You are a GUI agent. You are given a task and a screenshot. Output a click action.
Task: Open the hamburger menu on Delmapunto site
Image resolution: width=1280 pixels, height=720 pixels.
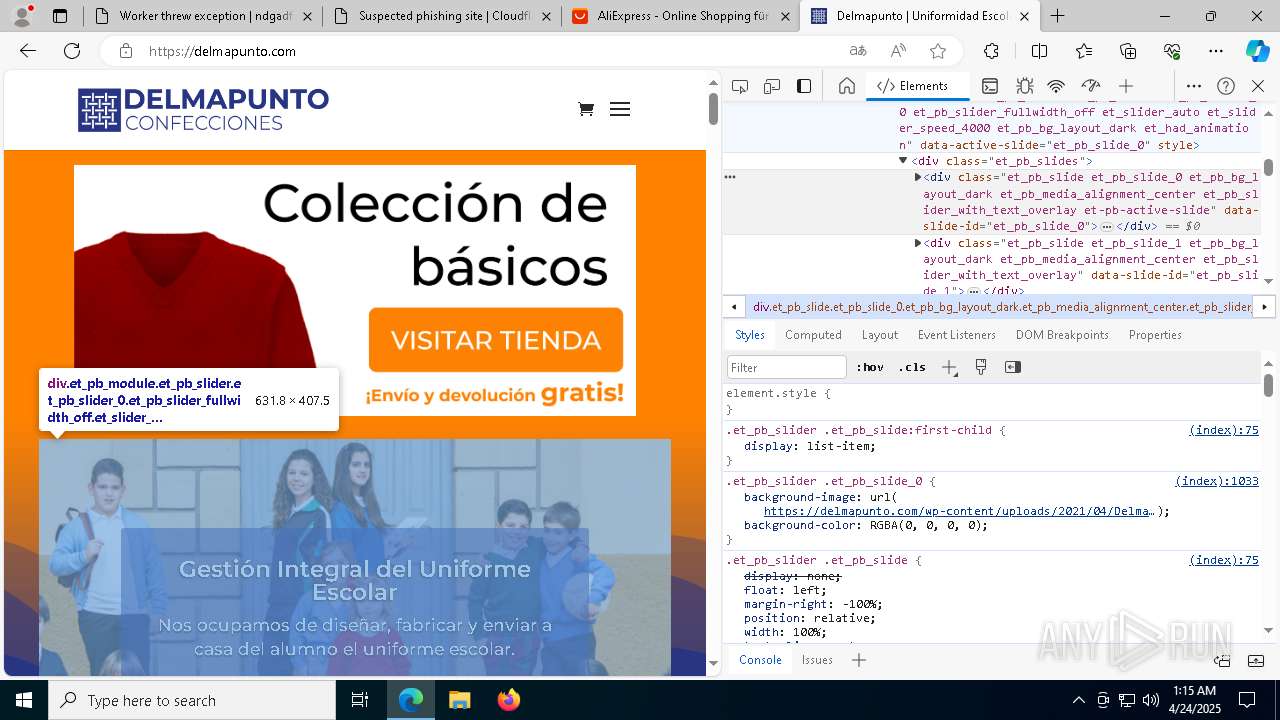pyautogui.click(x=620, y=109)
